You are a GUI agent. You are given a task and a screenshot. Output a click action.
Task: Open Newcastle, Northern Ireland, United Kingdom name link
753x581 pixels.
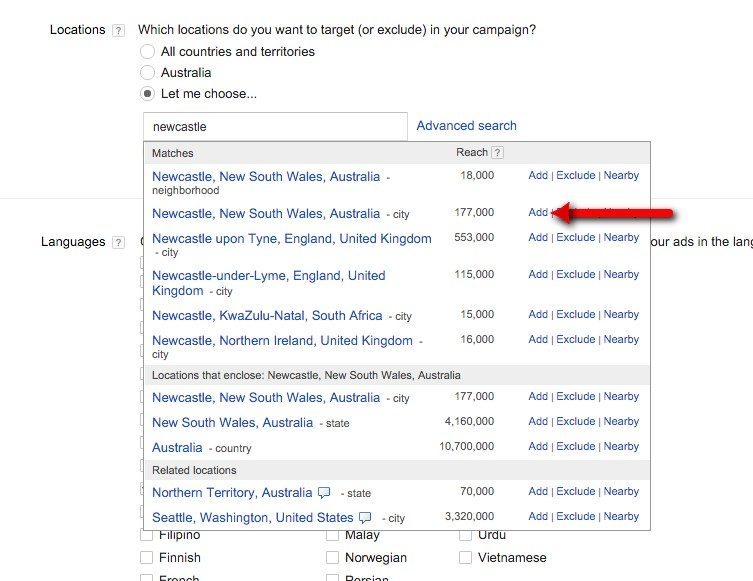coord(282,340)
